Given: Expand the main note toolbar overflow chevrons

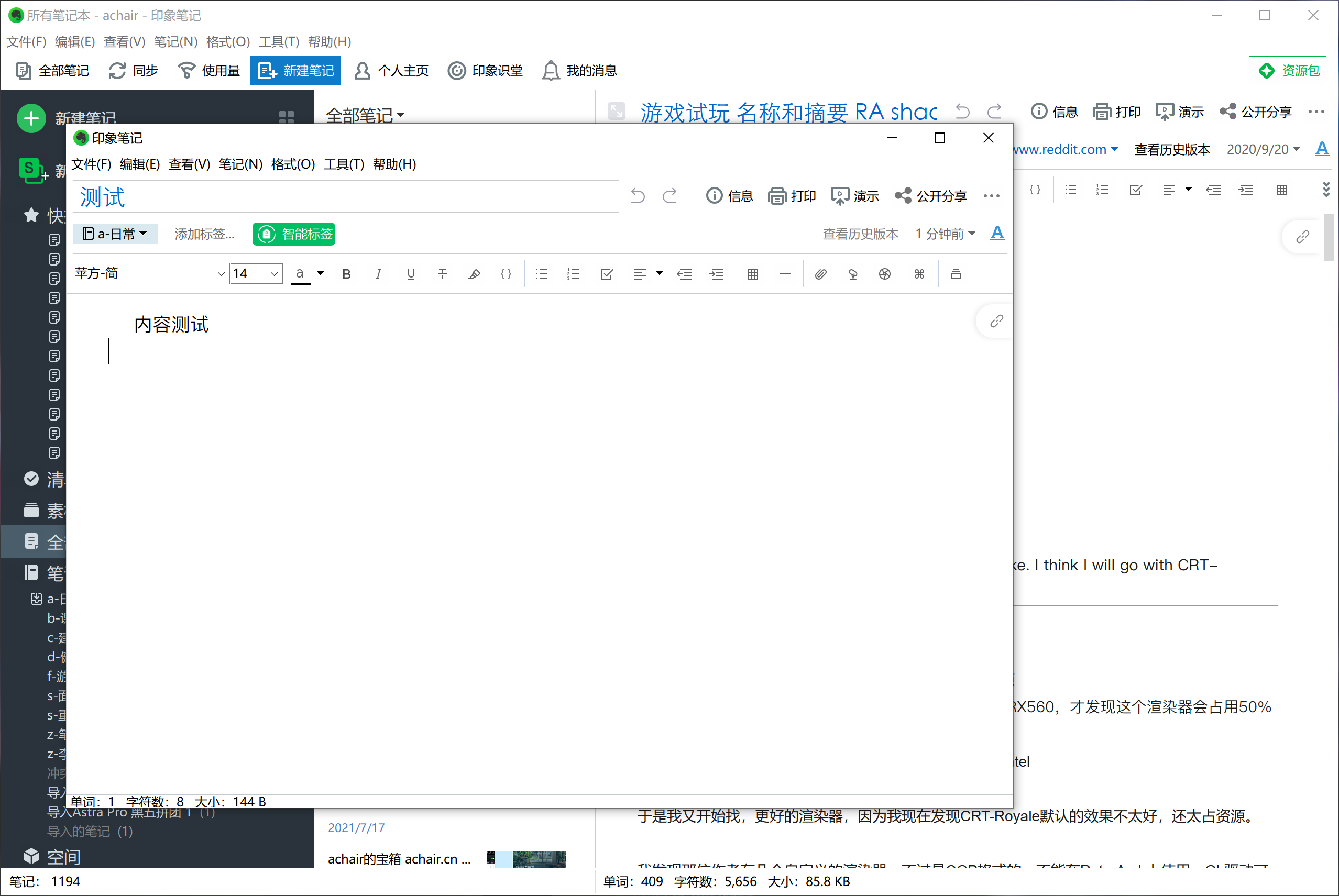Looking at the screenshot, I should 1326,190.
